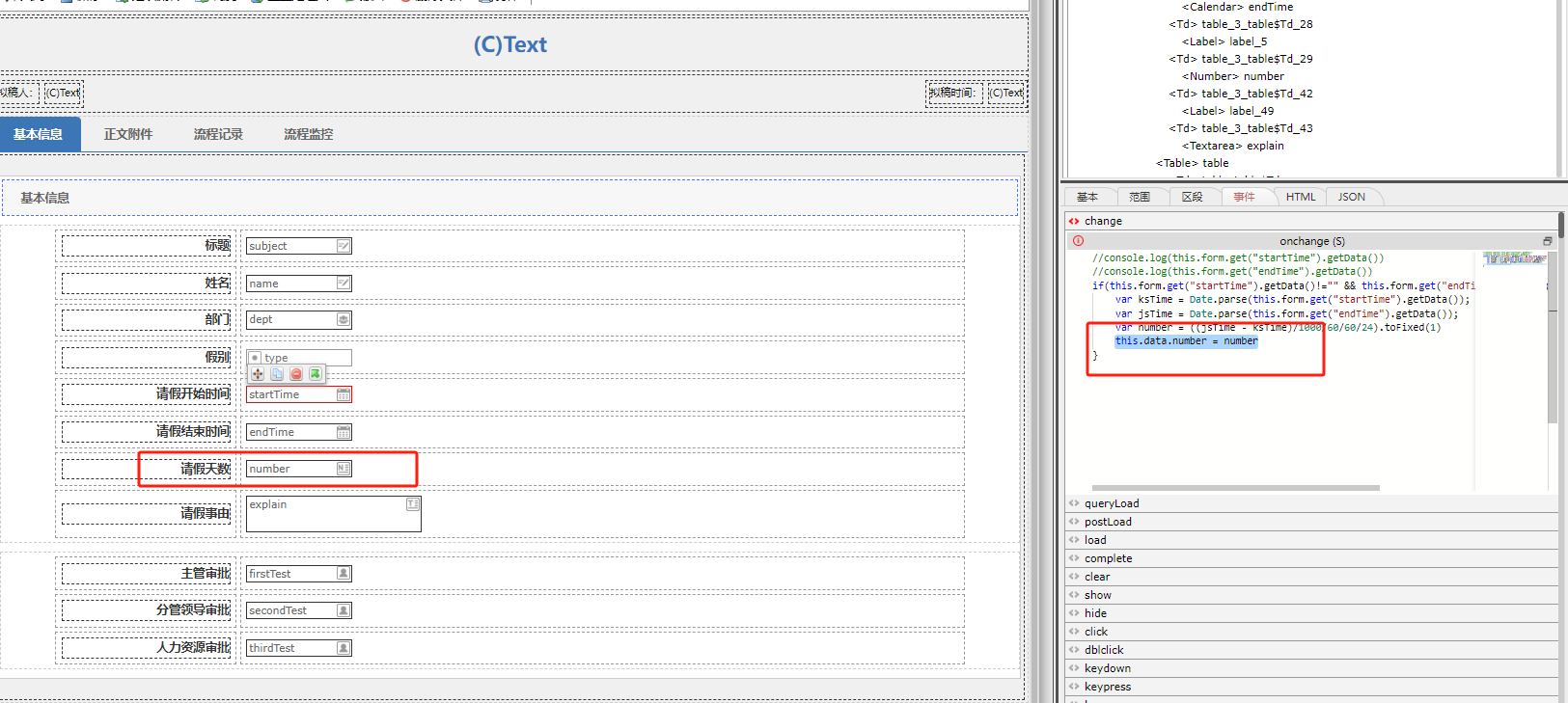Open the 流程监控 form tab
The width and height of the screenshot is (1568, 703).
(x=309, y=134)
